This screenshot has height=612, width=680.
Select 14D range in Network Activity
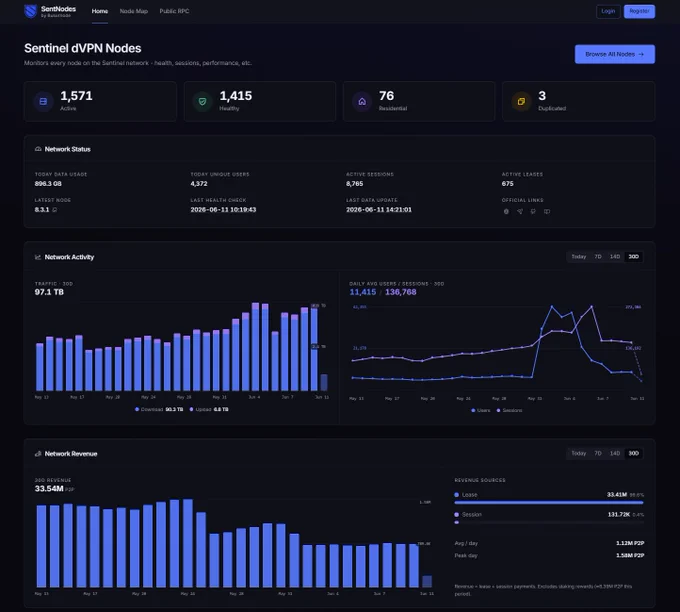[x=615, y=257]
